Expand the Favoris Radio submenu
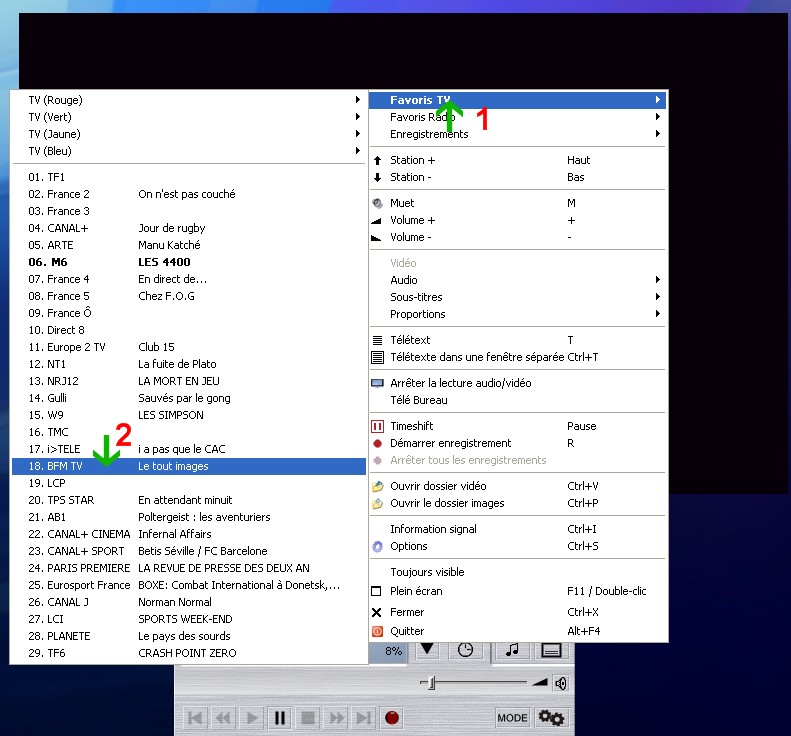 [x=518, y=117]
